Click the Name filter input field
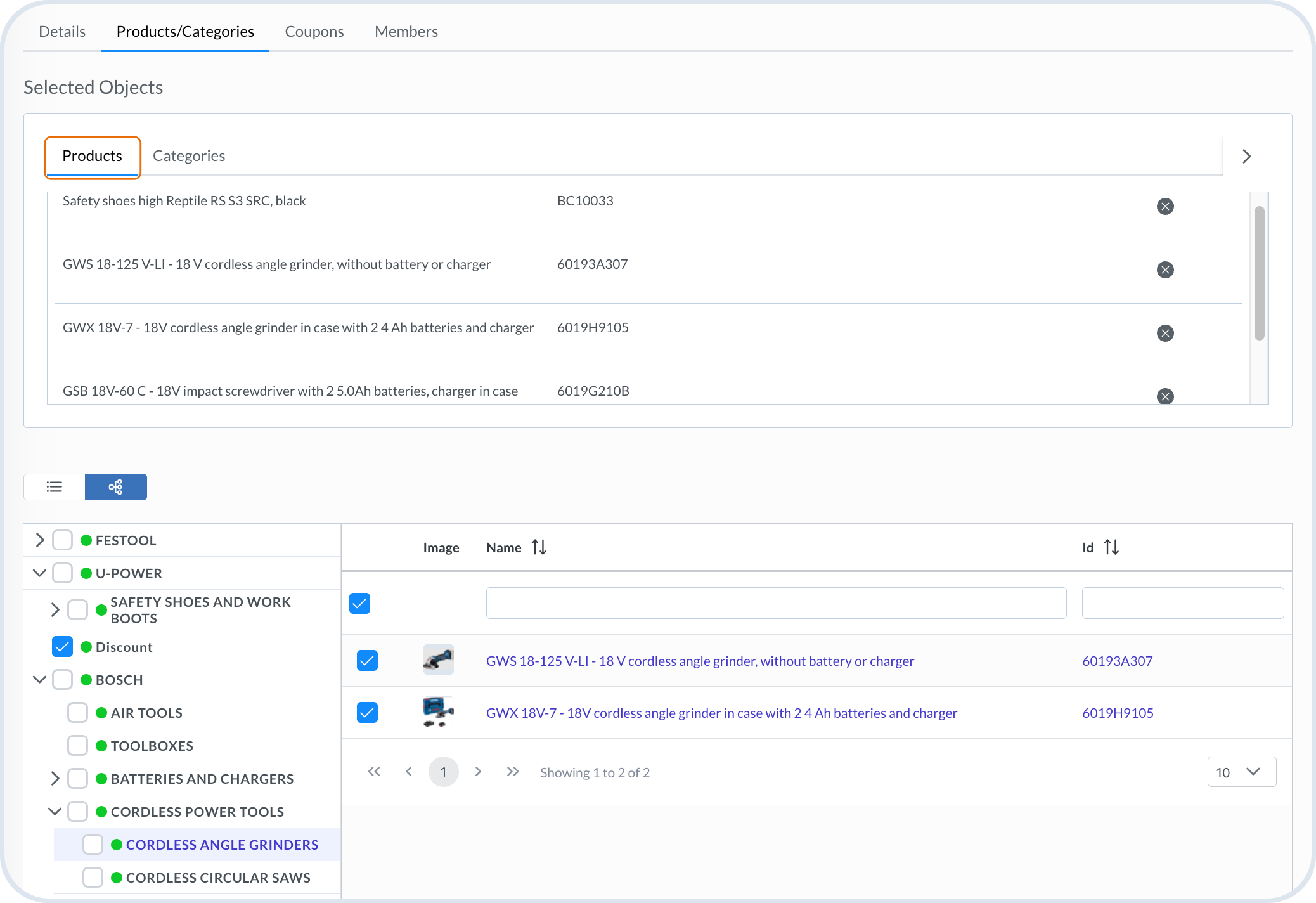Viewport: 1316px width, 903px height. [x=776, y=603]
